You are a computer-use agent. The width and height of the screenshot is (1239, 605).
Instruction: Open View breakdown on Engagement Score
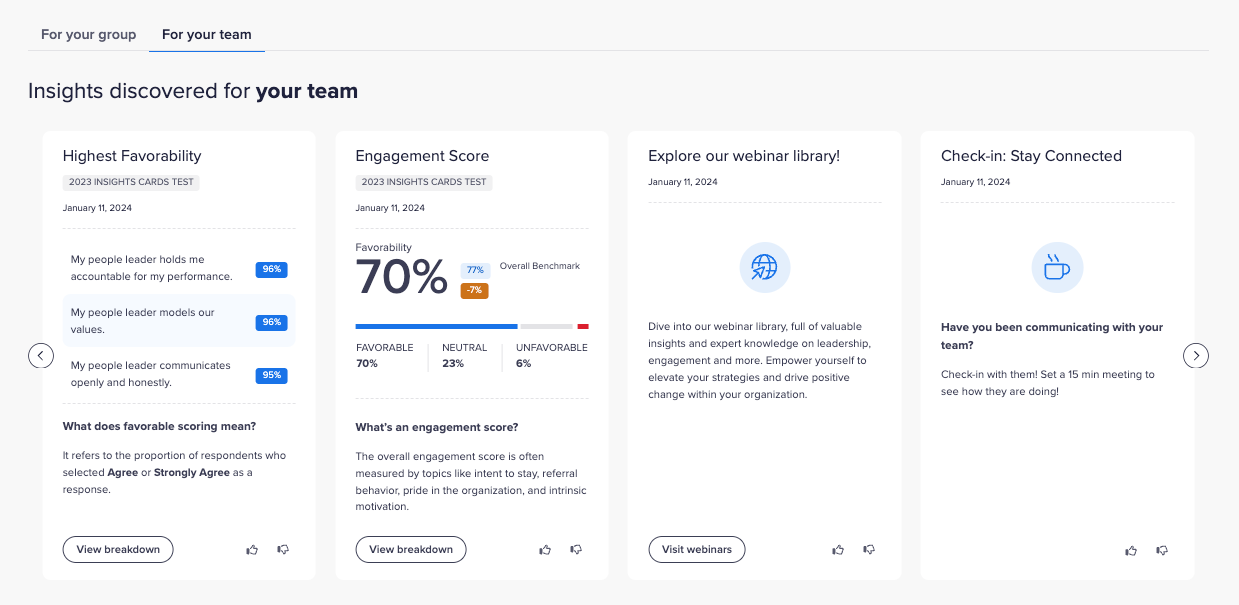(411, 549)
